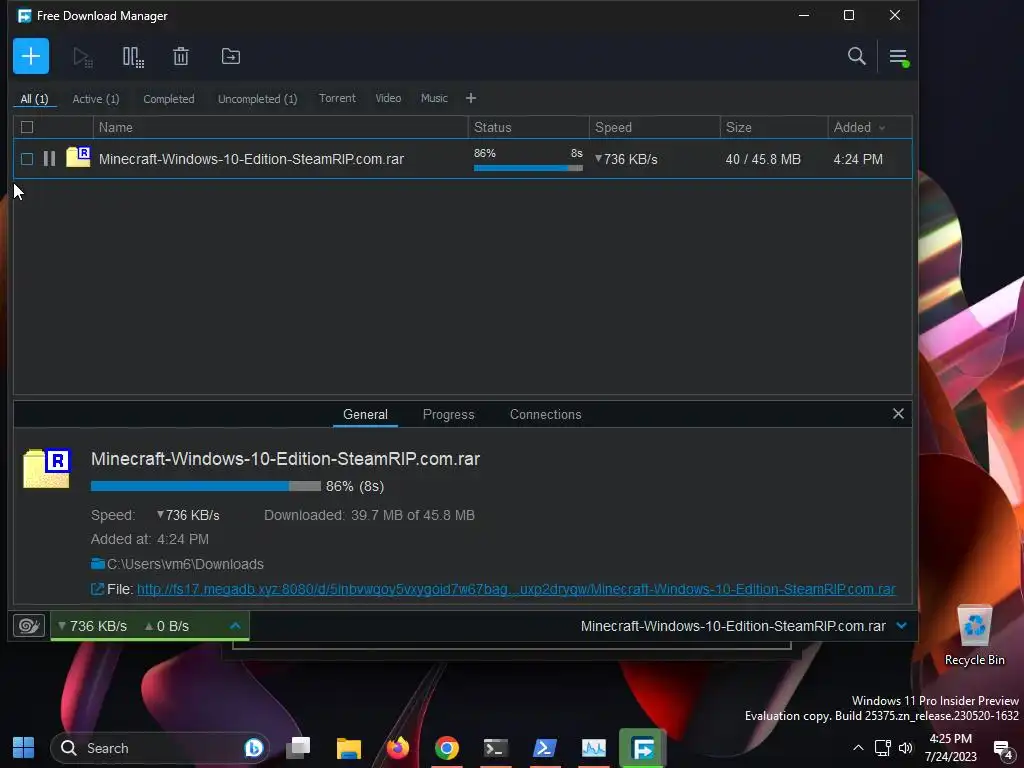Click external link icon before File URL
Viewport: 1024px width, 768px height.
[97, 589]
